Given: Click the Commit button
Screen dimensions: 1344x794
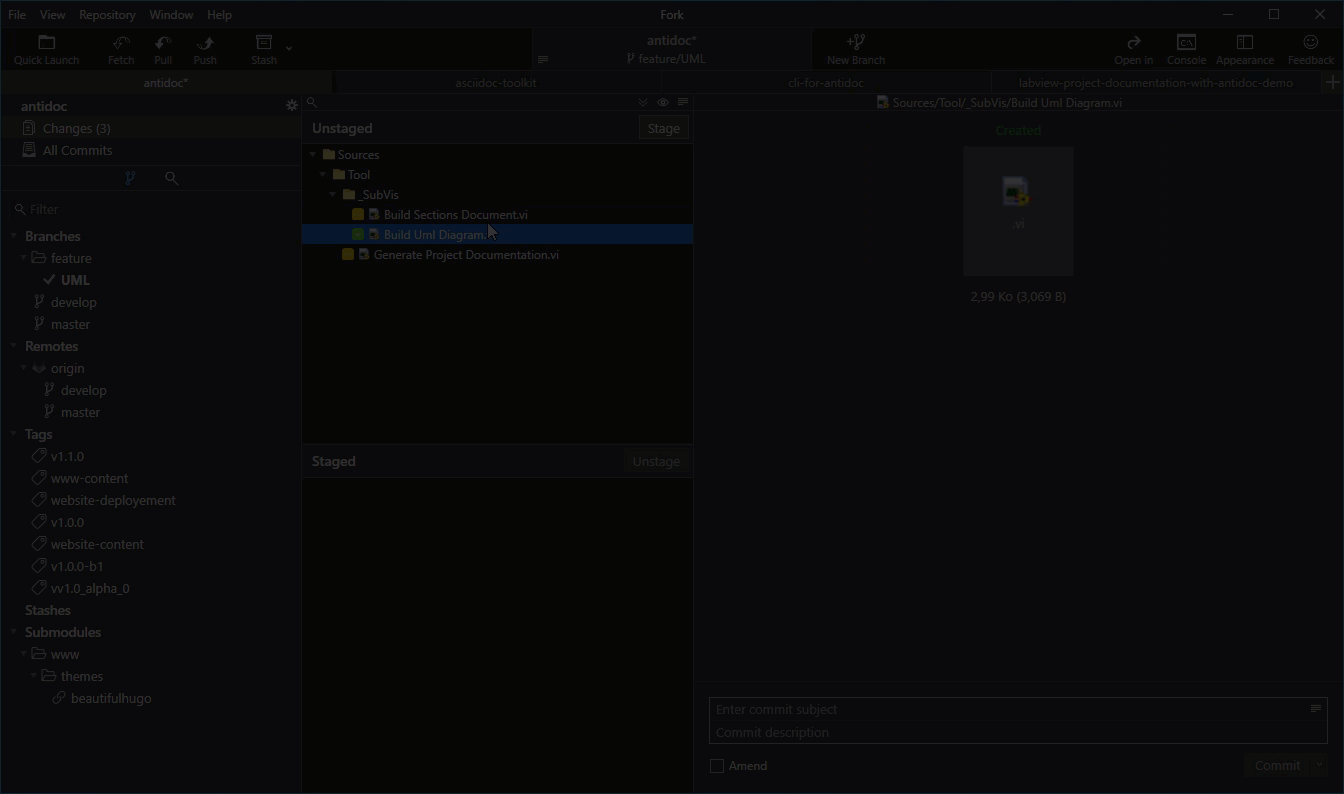Looking at the screenshot, I should pyautogui.click(x=1278, y=766).
